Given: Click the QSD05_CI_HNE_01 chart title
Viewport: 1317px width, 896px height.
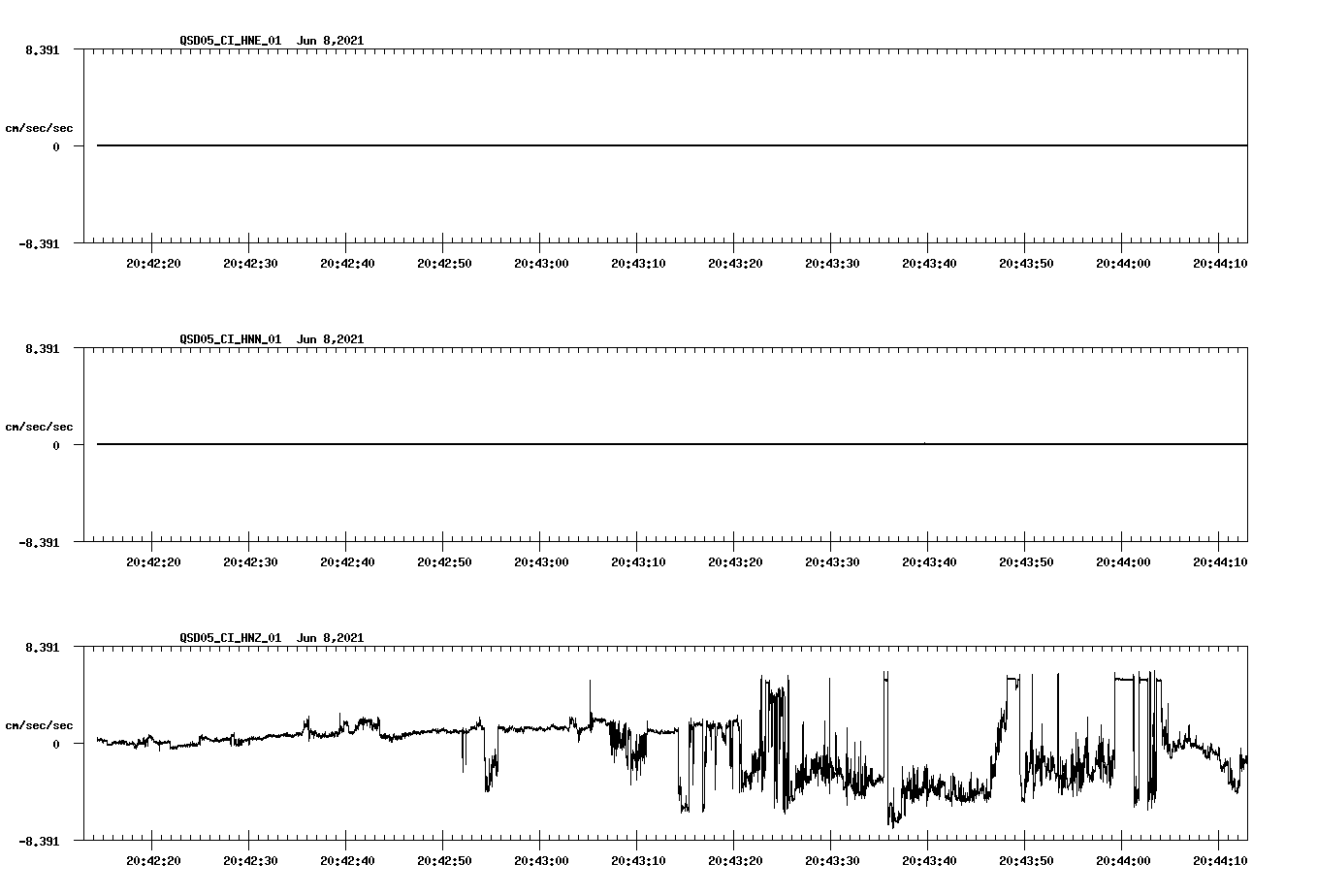Looking at the screenshot, I should coord(272,41).
